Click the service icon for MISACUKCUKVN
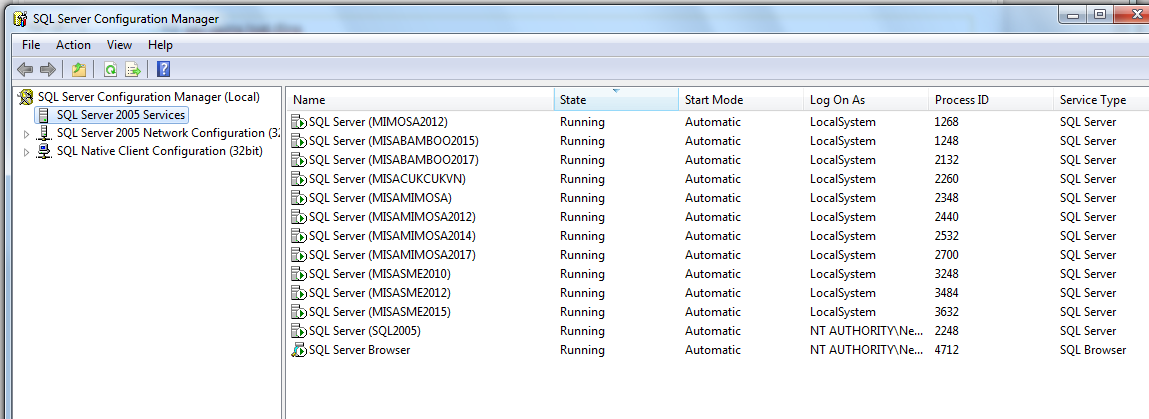 pos(298,179)
